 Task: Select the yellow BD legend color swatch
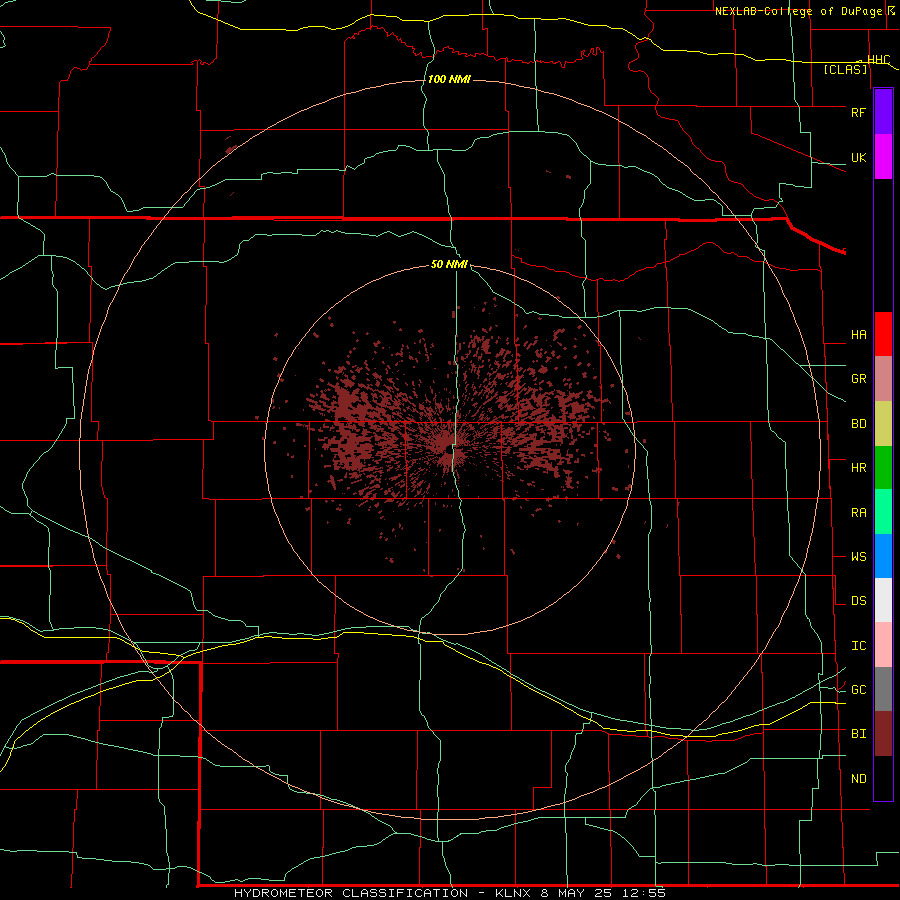(x=883, y=424)
